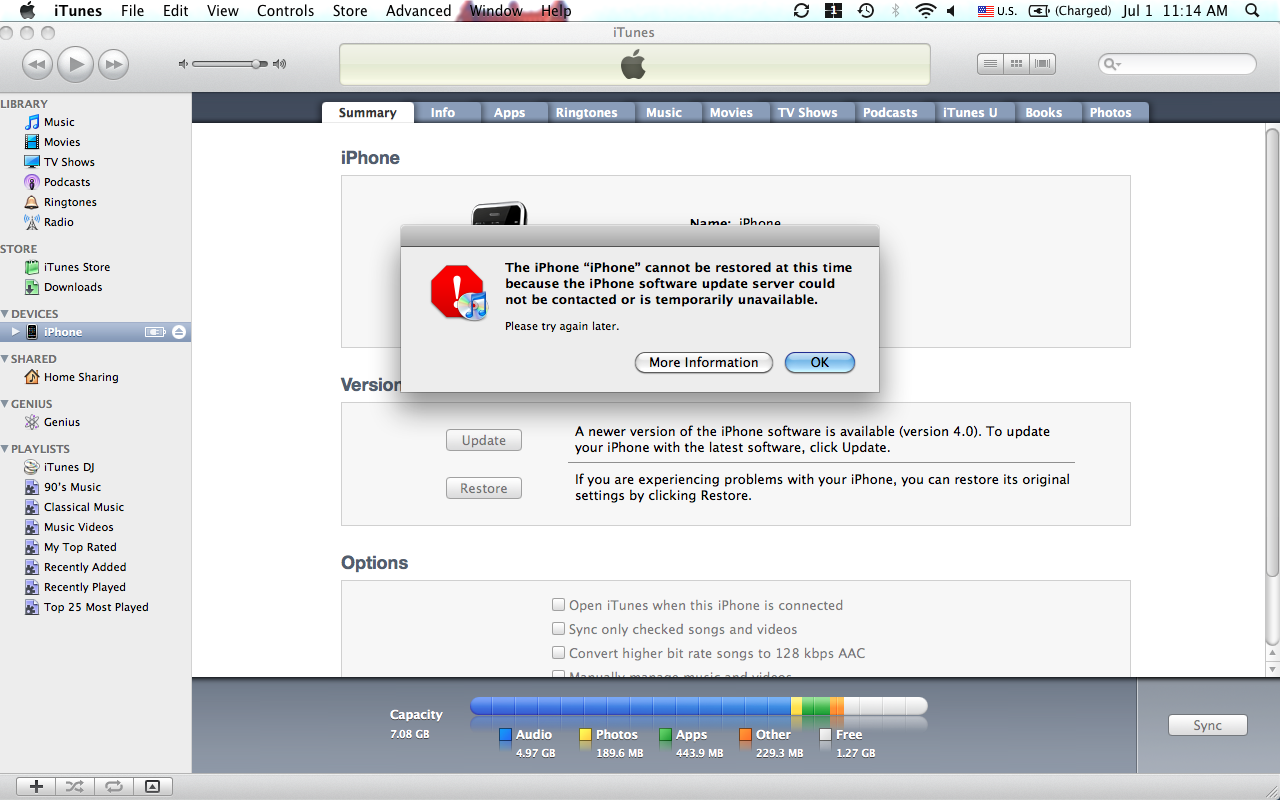Click More Information in dialog
1280x800 pixels.
tap(704, 362)
